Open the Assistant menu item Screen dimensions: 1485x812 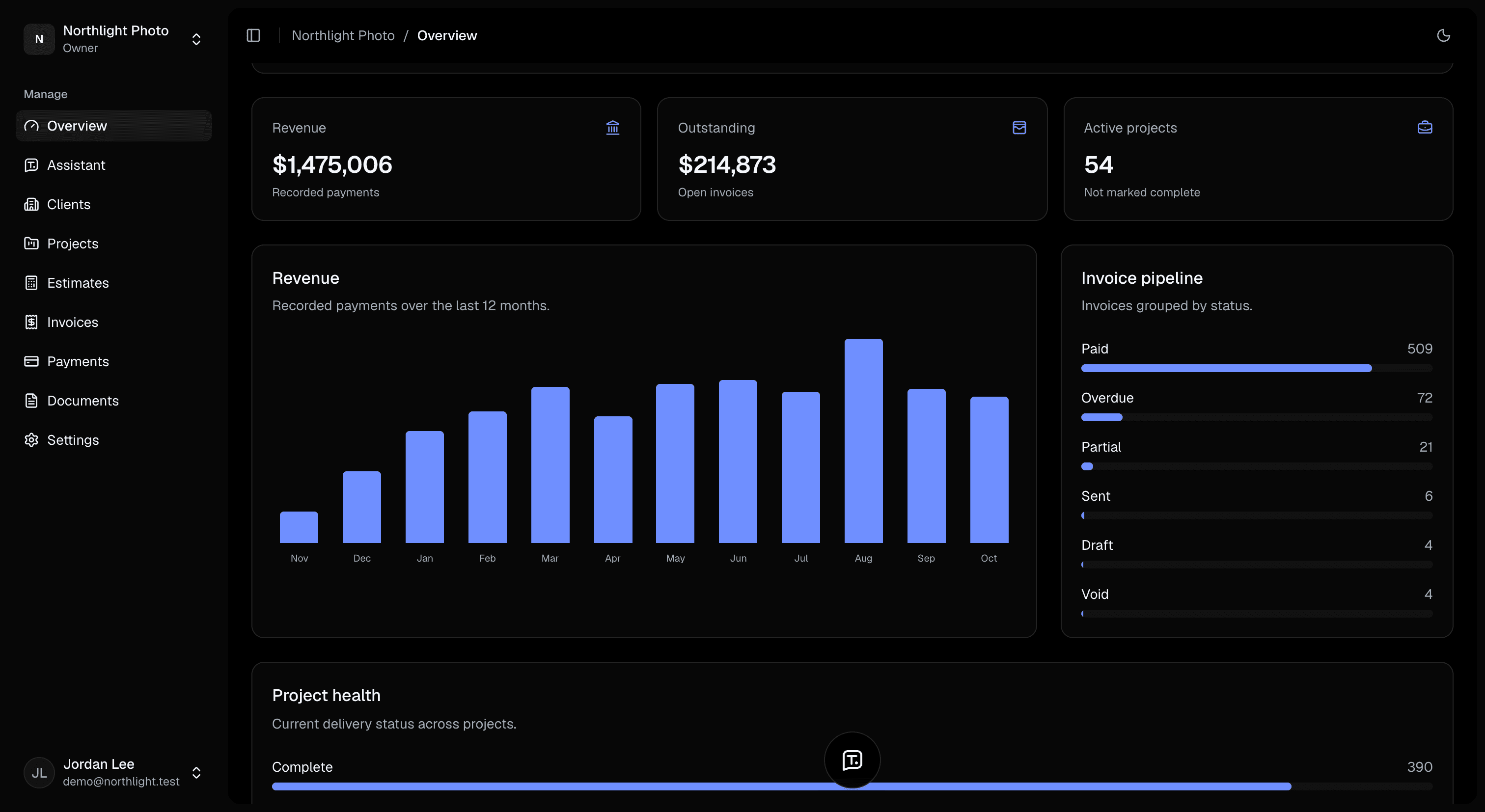[114, 165]
